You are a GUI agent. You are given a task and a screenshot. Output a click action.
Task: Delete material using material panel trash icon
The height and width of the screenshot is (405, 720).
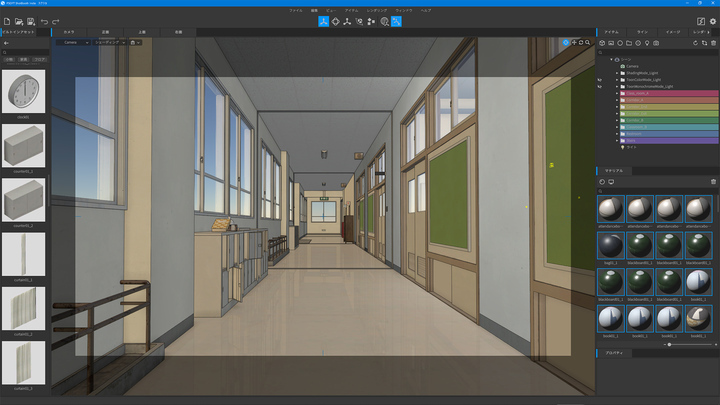click(x=713, y=182)
